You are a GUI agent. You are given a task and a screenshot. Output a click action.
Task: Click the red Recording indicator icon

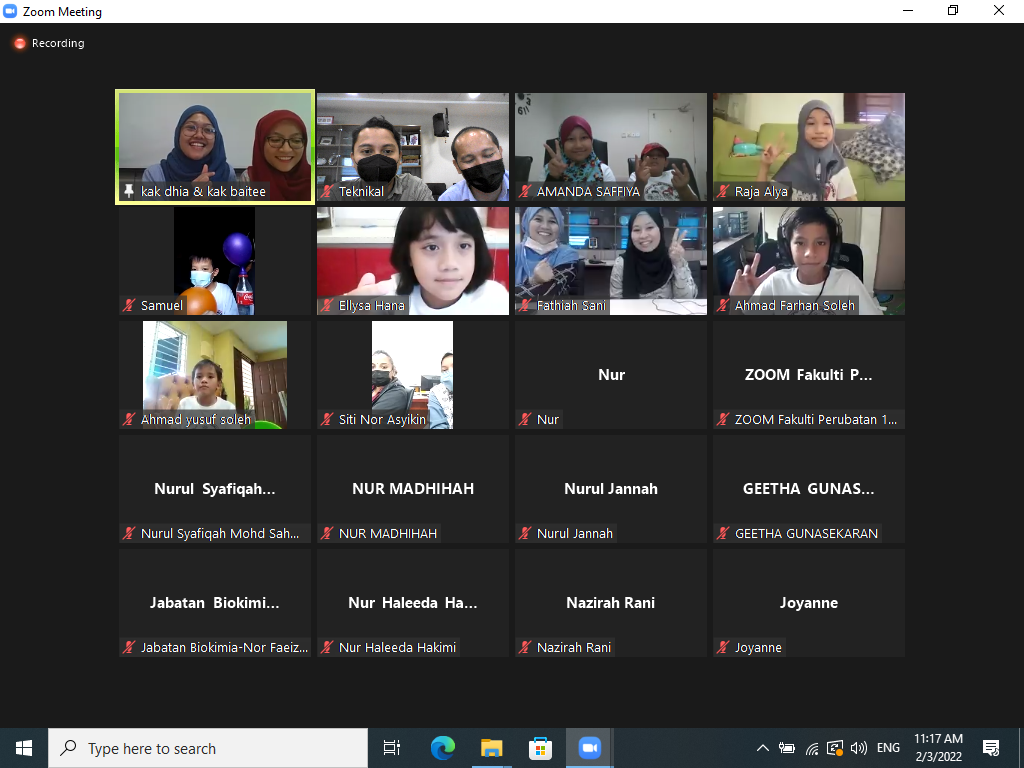pyautogui.click(x=19, y=44)
